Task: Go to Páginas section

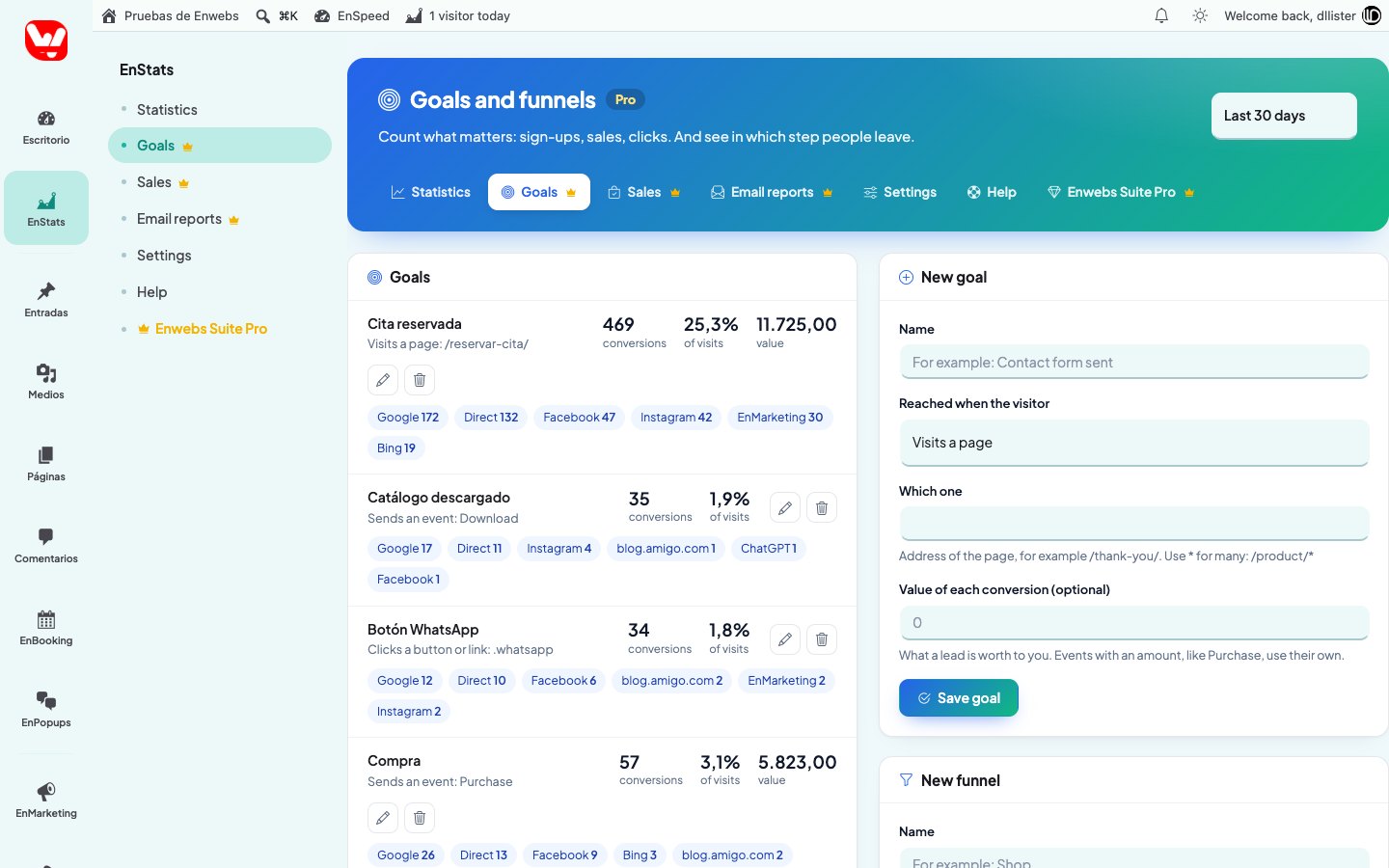Action: (x=46, y=464)
